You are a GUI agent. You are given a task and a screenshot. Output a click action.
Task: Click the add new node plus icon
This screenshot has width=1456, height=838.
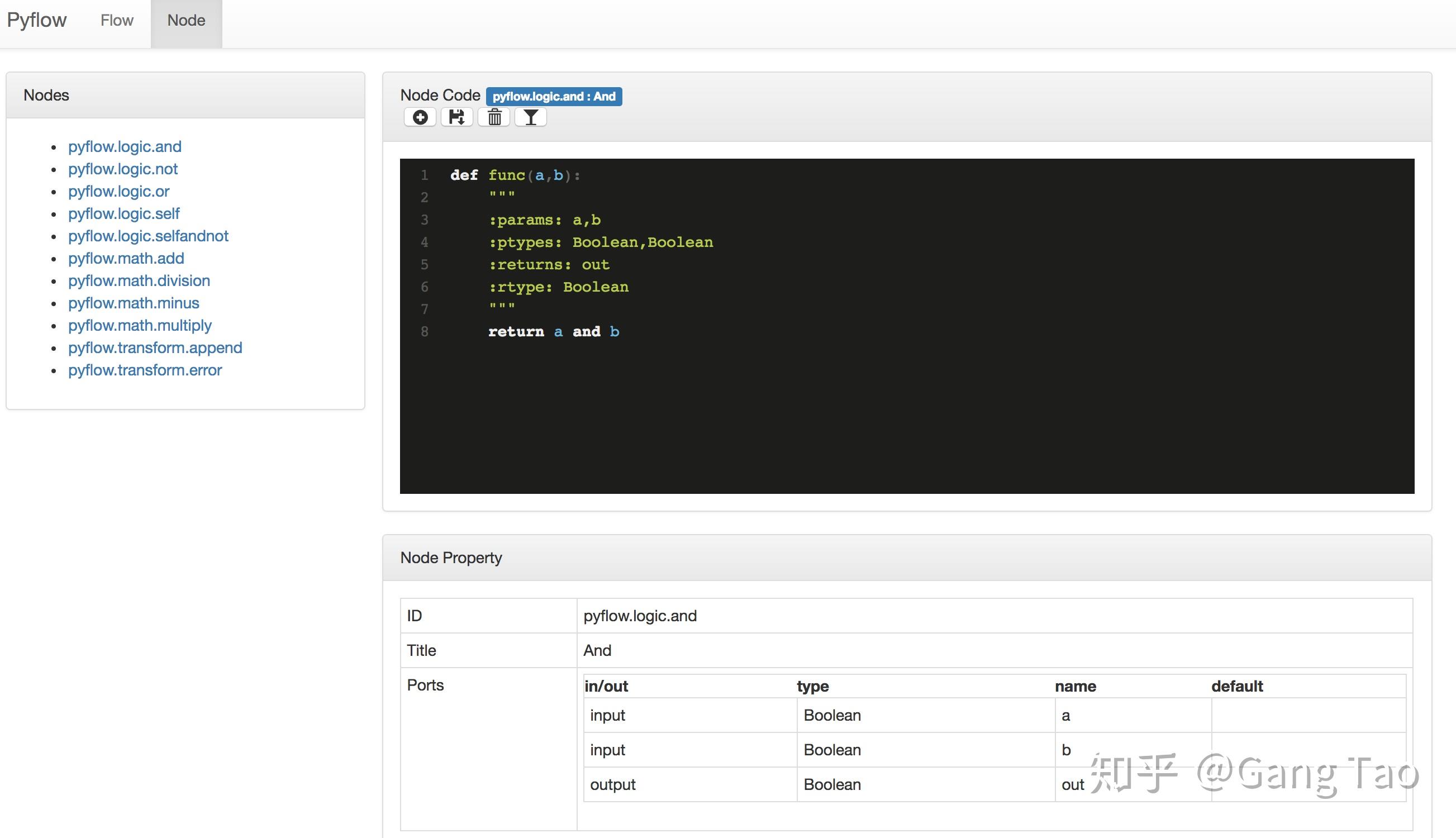[x=420, y=117]
